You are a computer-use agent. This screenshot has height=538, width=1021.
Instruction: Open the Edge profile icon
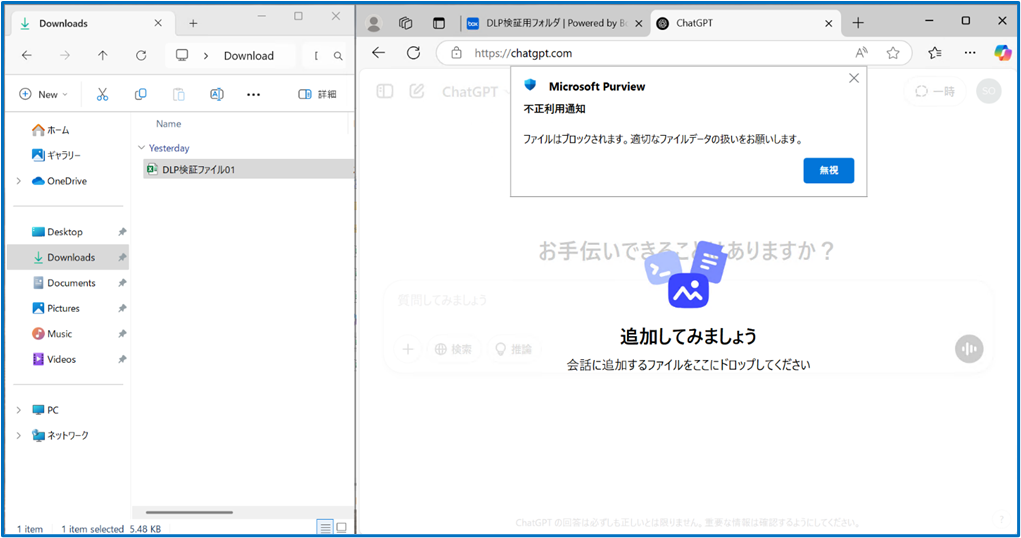[x=374, y=23]
